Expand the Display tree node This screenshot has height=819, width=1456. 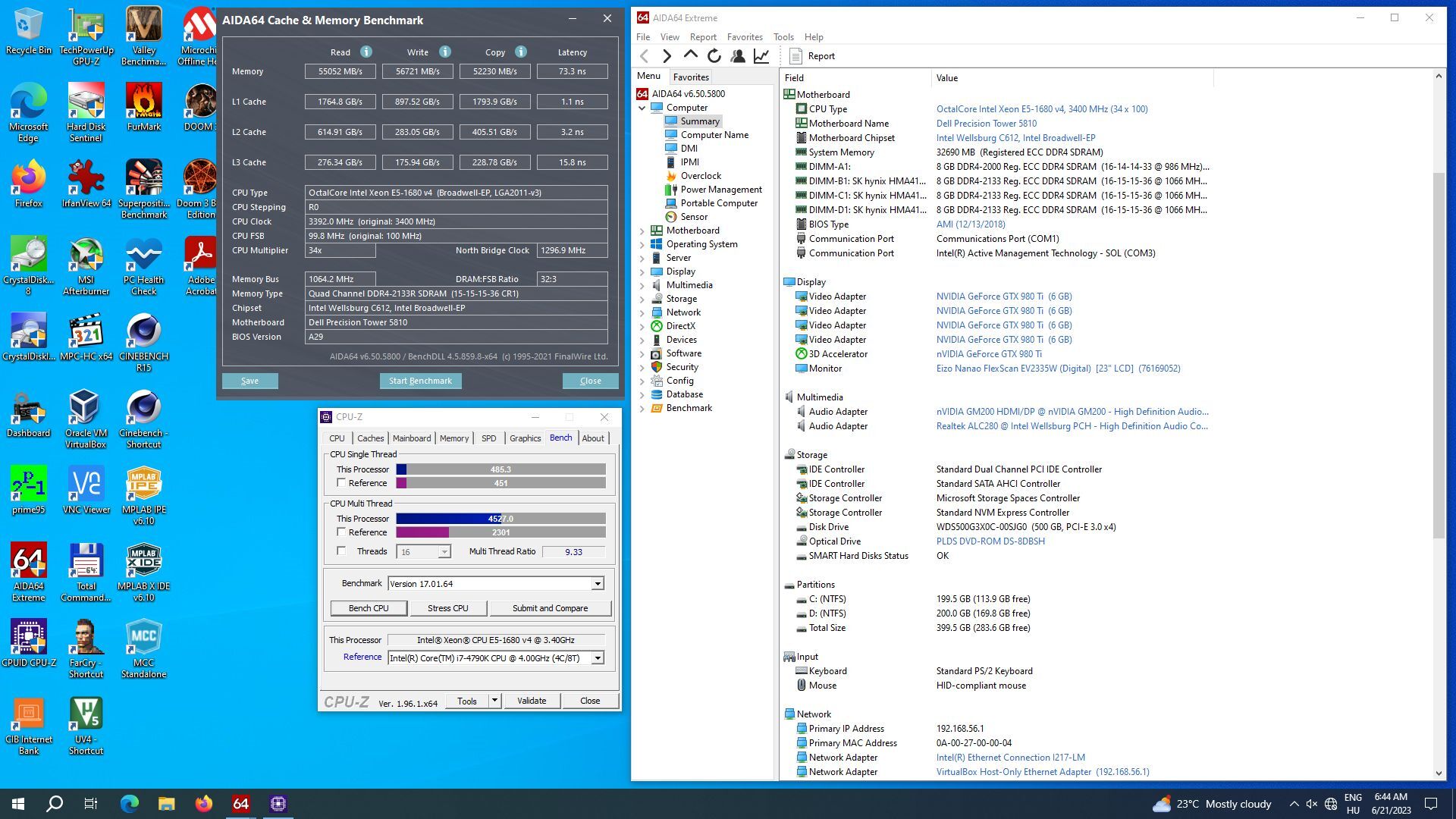[642, 271]
